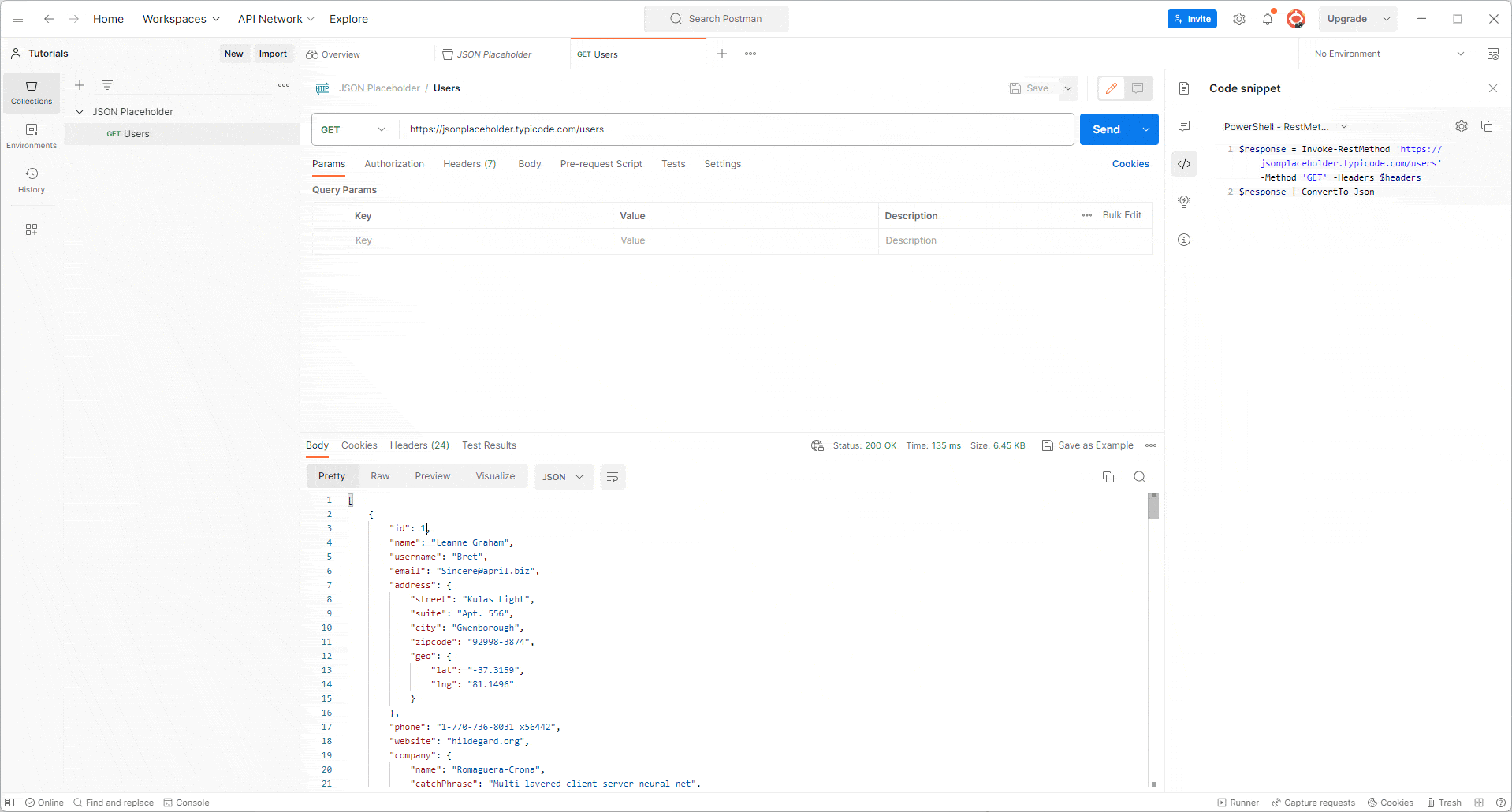Open the collections filter icon

click(x=107, y=85)
